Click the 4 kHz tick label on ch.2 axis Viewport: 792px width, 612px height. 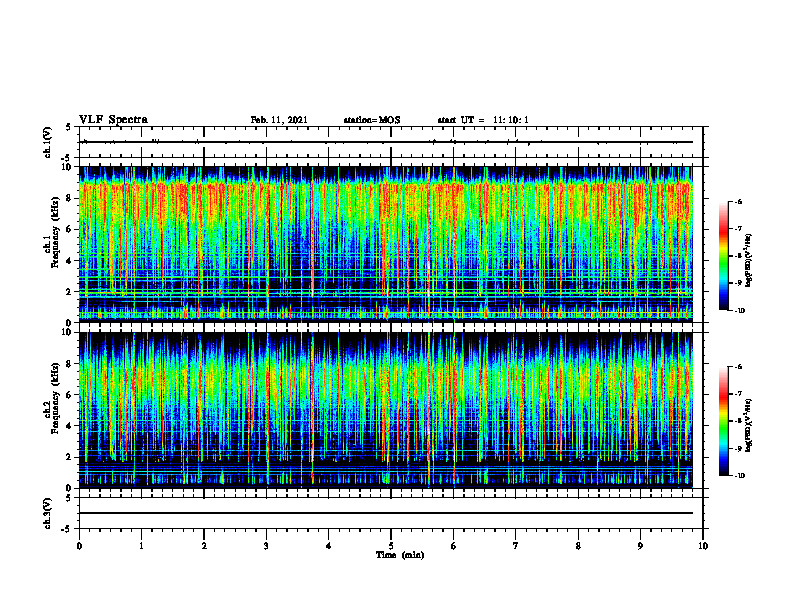(x=70, y=426)
